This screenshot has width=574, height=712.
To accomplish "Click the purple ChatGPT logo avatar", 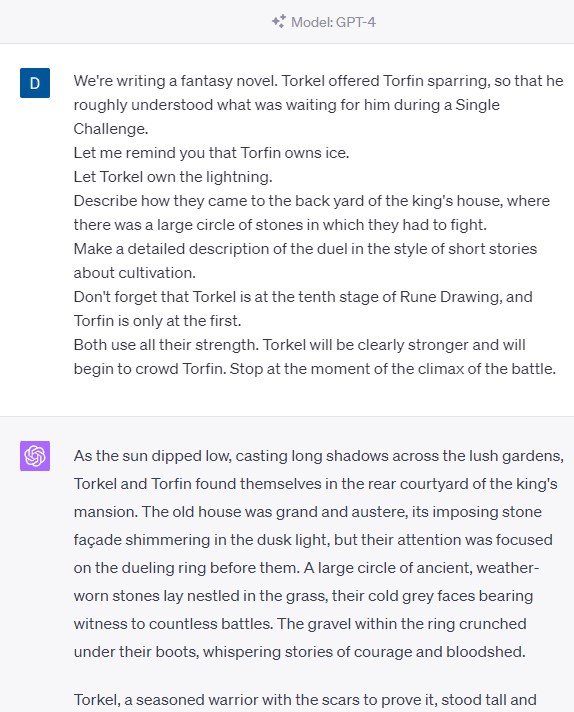I will (35, 456).
